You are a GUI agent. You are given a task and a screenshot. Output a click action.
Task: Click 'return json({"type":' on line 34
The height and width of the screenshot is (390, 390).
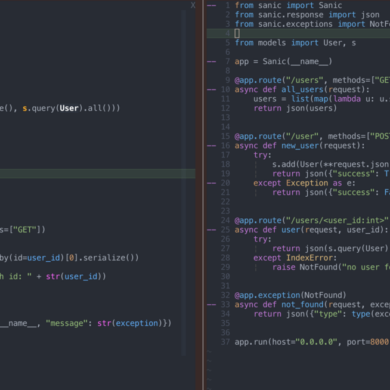point(300,314)
